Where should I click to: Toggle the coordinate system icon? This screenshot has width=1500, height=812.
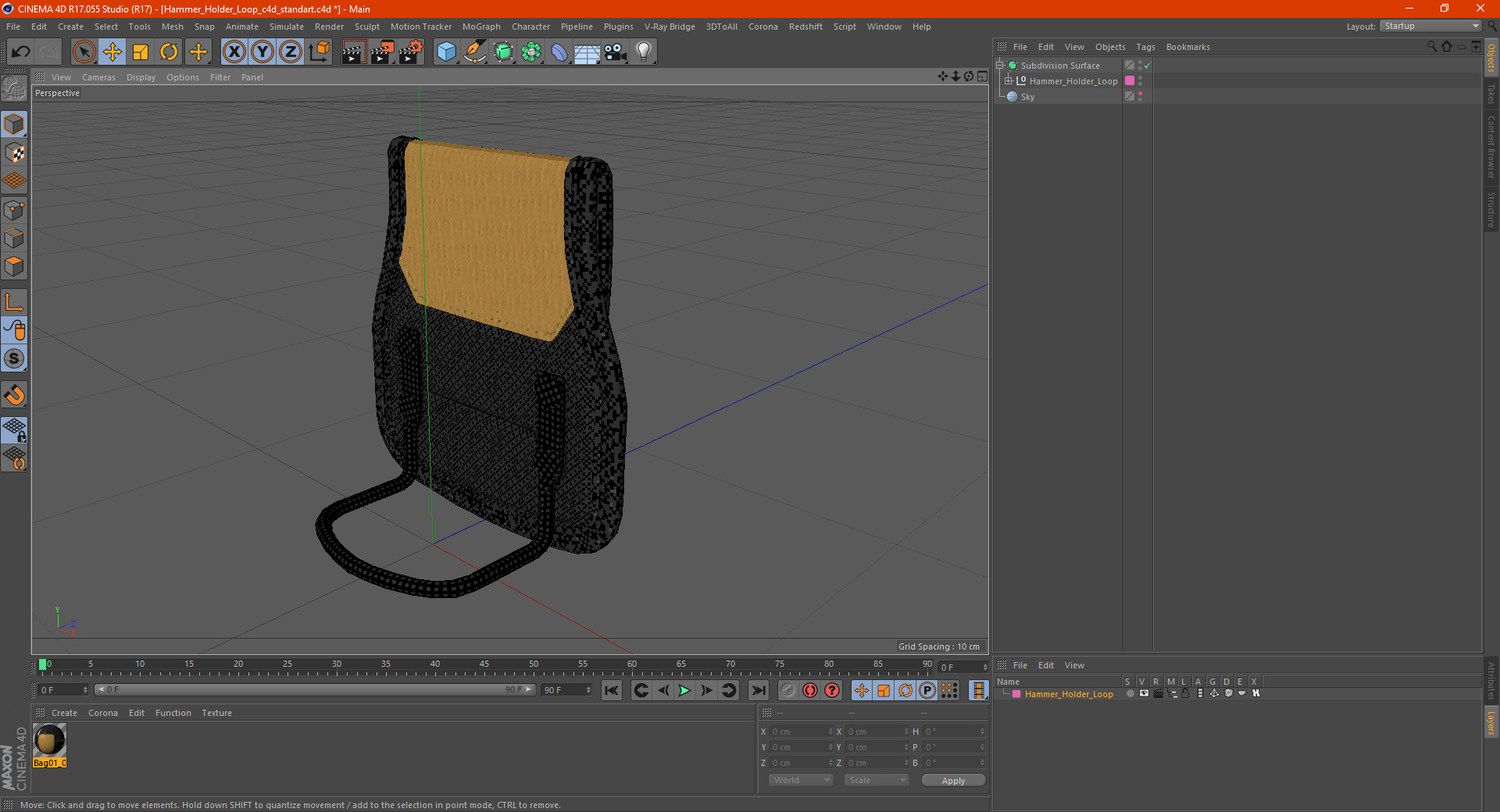coord(319,52)
